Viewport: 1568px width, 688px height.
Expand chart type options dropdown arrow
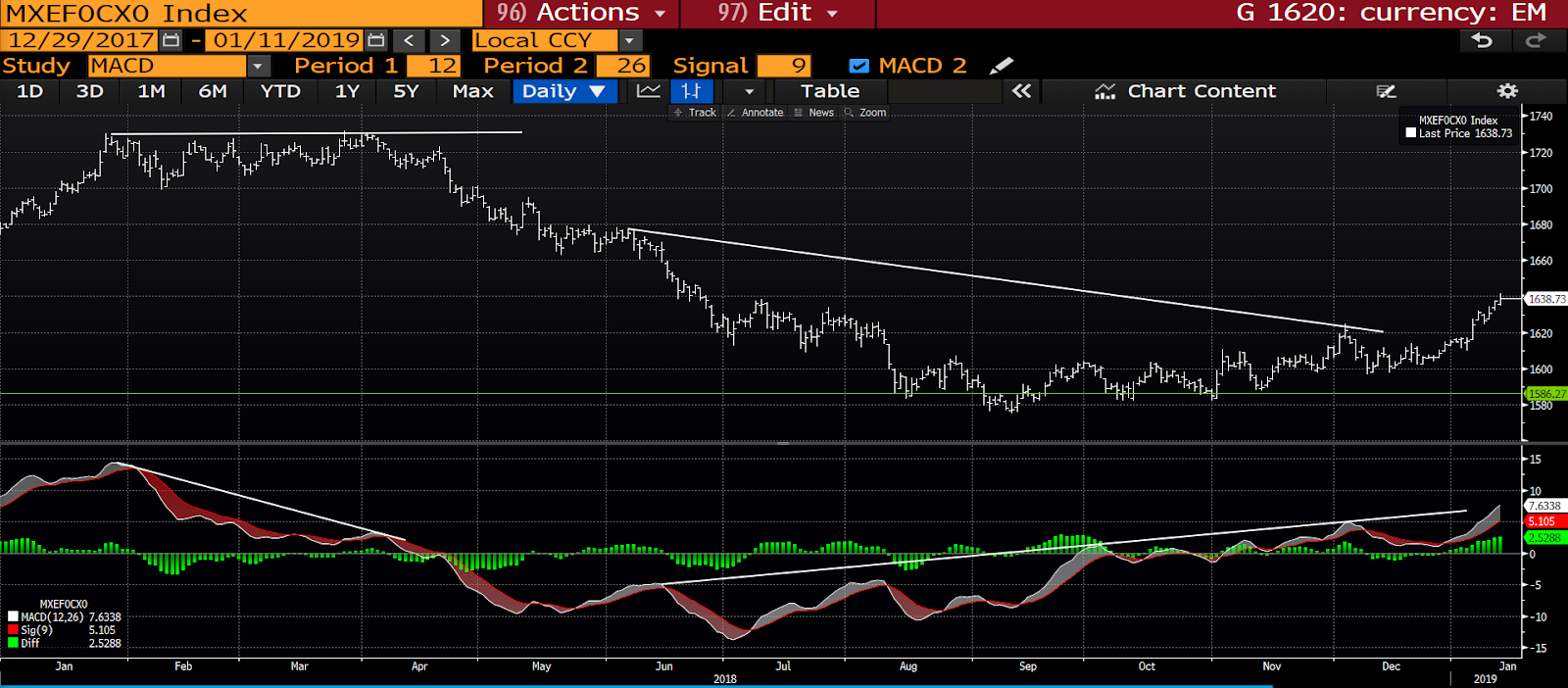pos(749,91)
